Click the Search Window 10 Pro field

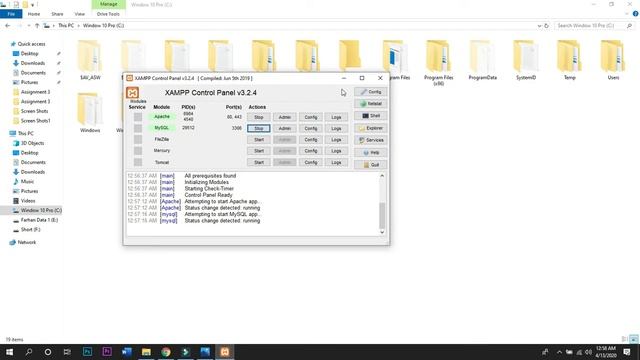point(595,26)
